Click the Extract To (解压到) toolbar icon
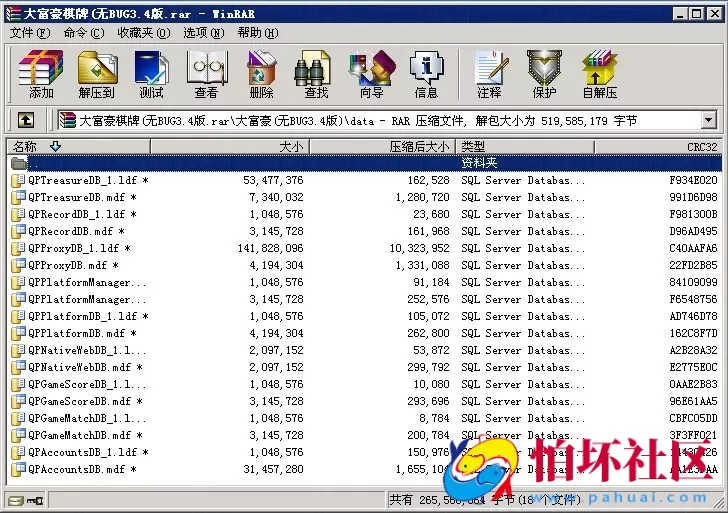Viewport: 728px width, 513px height. coord(97,74)
